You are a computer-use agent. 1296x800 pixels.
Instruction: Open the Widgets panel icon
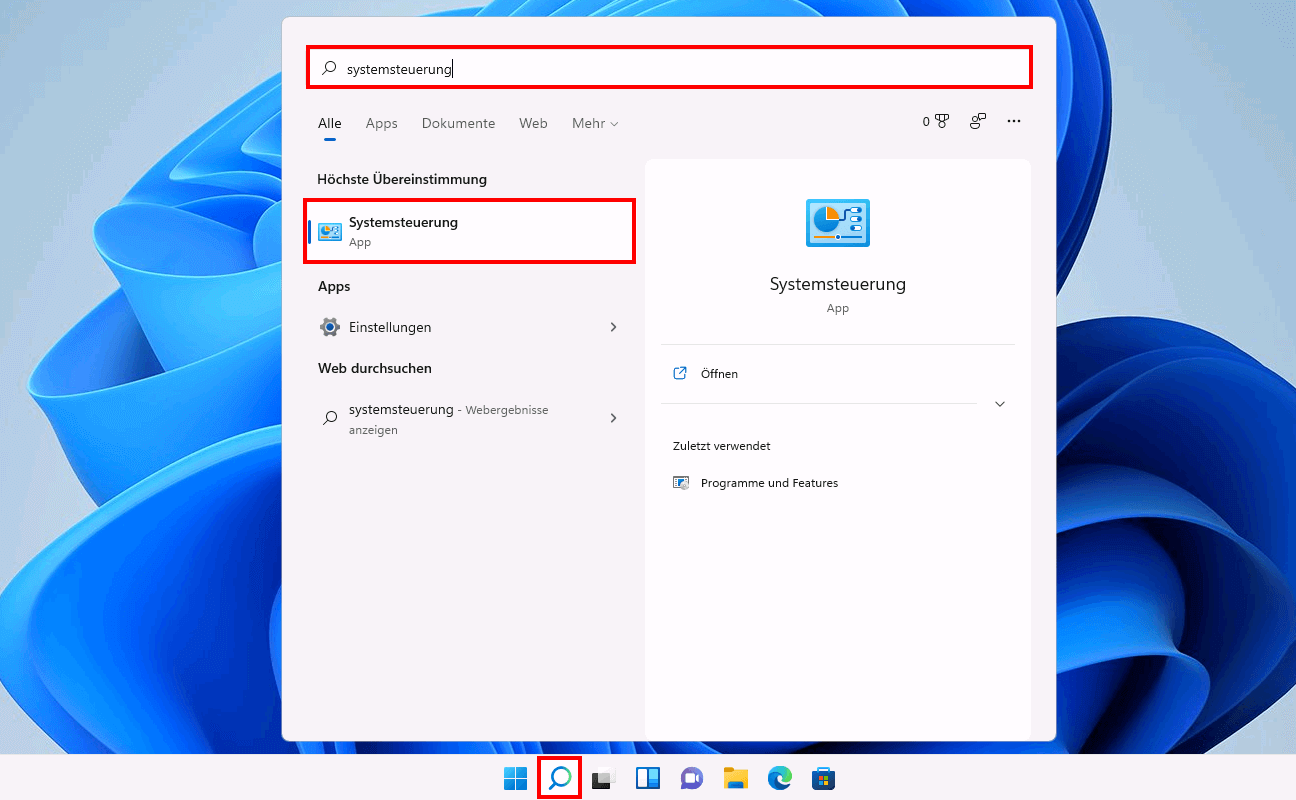648,778
